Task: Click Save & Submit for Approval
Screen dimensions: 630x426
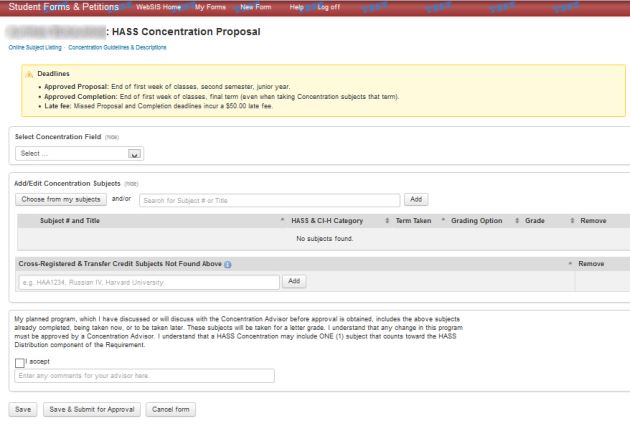Action: (92, 408)
